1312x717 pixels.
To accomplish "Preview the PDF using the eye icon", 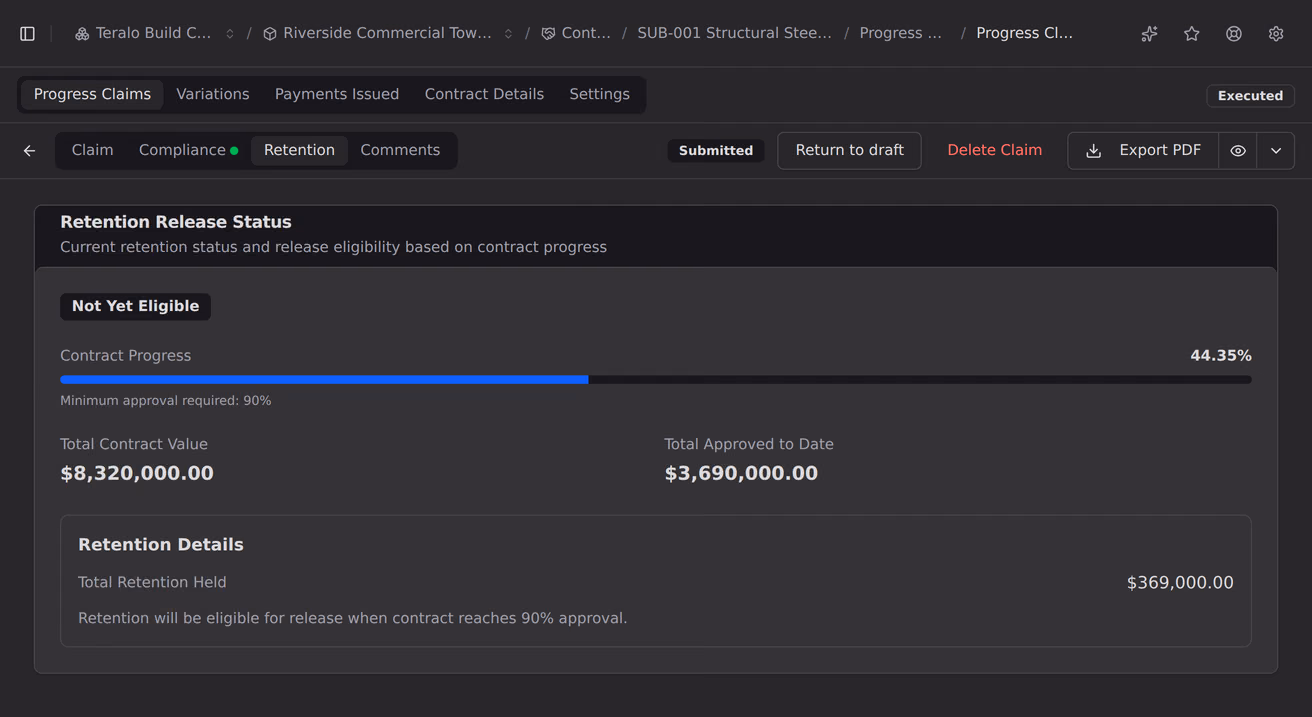I will pos(1238,151).
